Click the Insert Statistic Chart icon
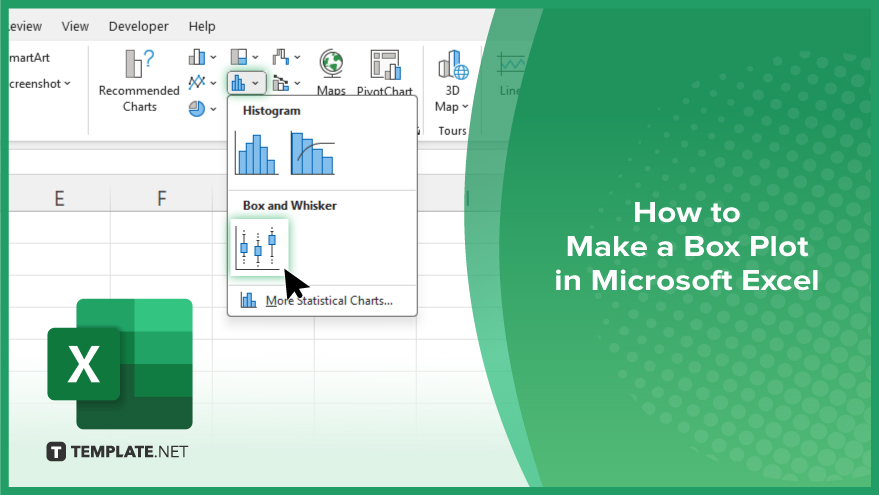 [x=238, y=83]
